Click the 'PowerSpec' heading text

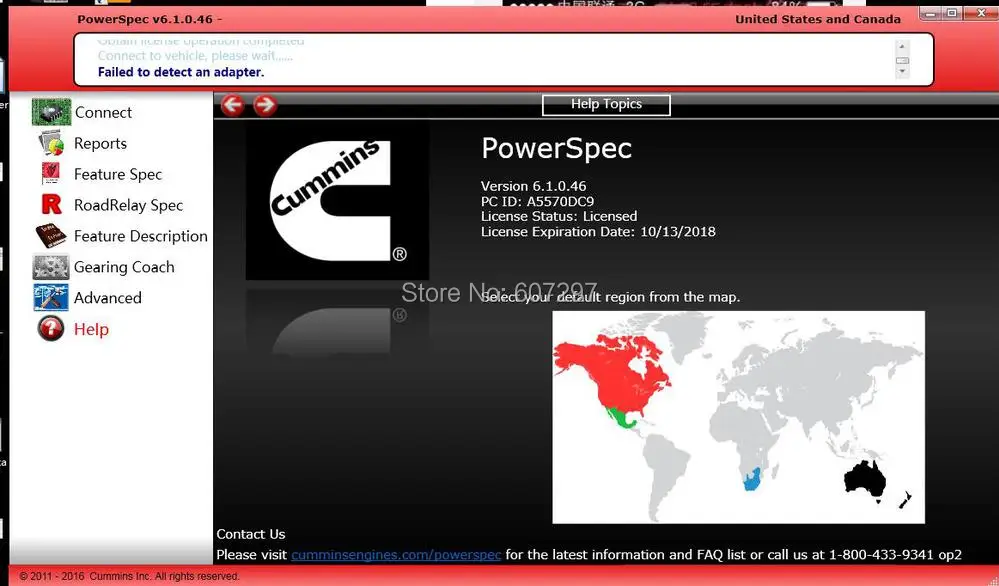tap(557, 148)
